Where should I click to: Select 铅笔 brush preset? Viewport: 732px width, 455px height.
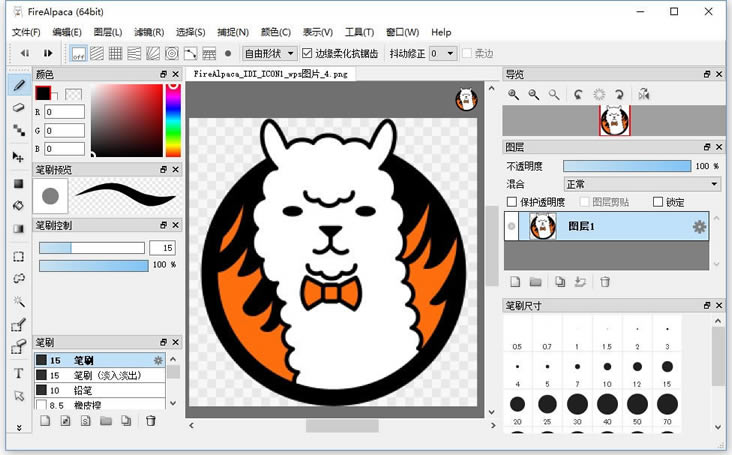pos(100,390)
